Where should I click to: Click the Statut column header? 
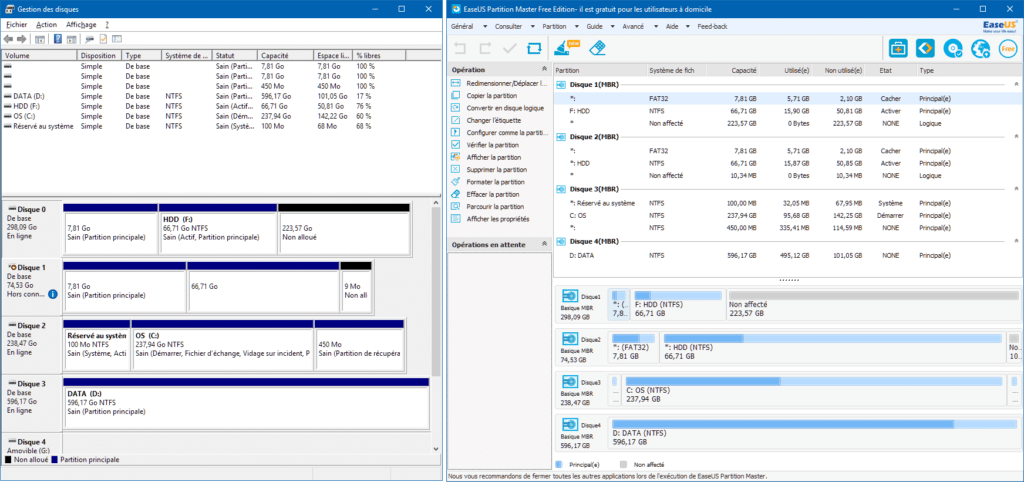[235, 56]
